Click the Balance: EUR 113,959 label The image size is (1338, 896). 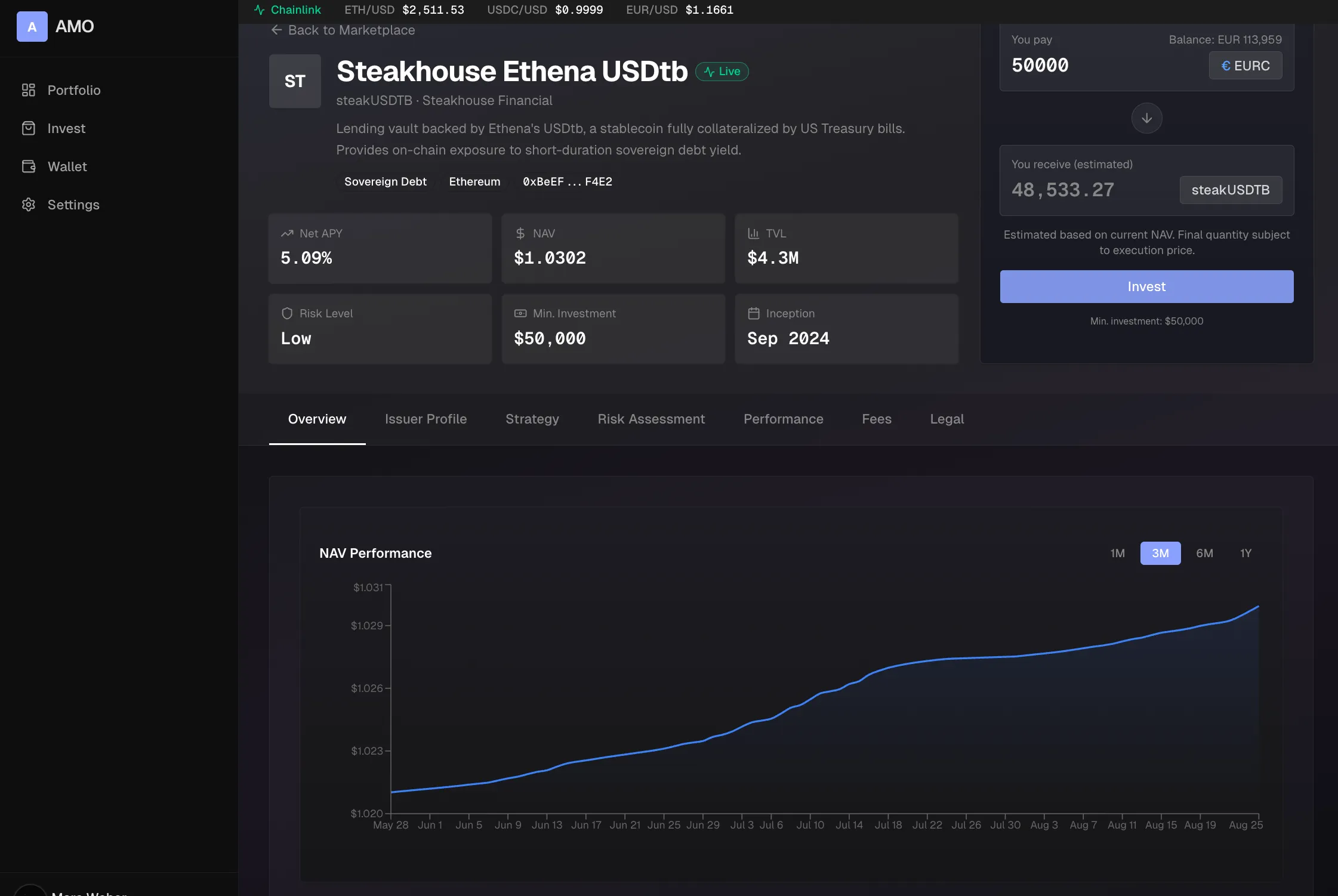[1225, 39]
